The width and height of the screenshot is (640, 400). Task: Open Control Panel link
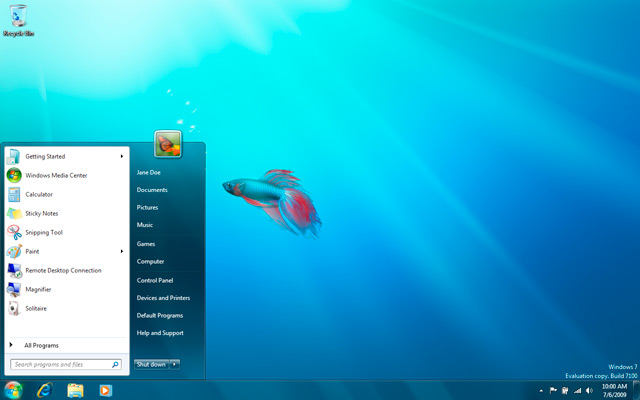click(x=155, y=280)
